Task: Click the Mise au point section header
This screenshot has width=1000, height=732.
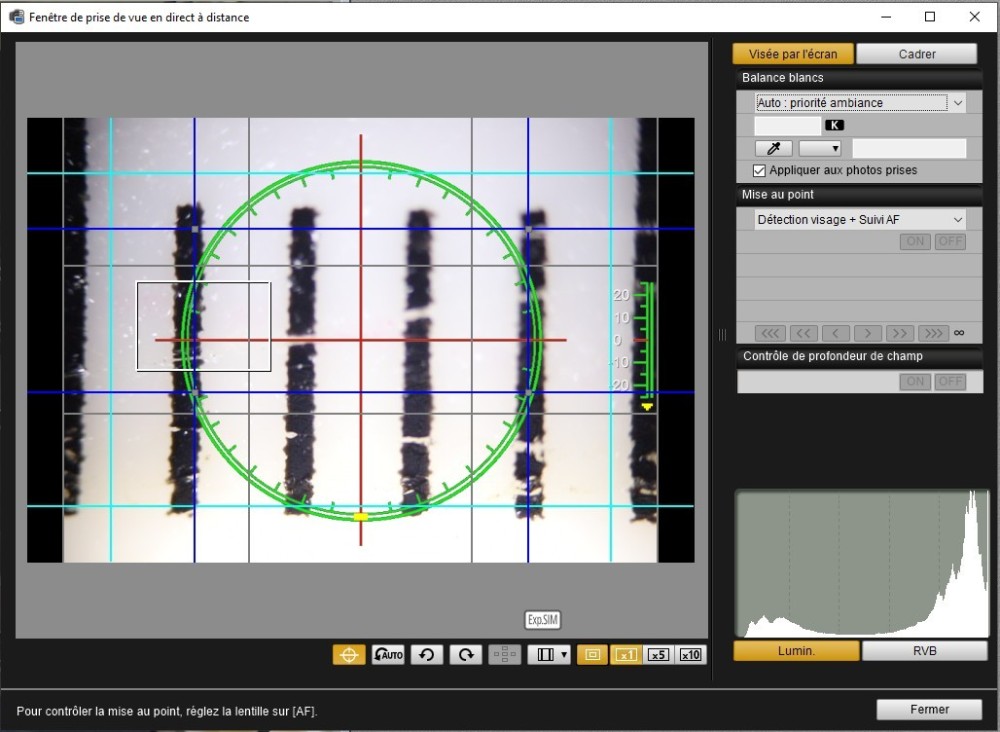Action: click(x=859, y=195)
